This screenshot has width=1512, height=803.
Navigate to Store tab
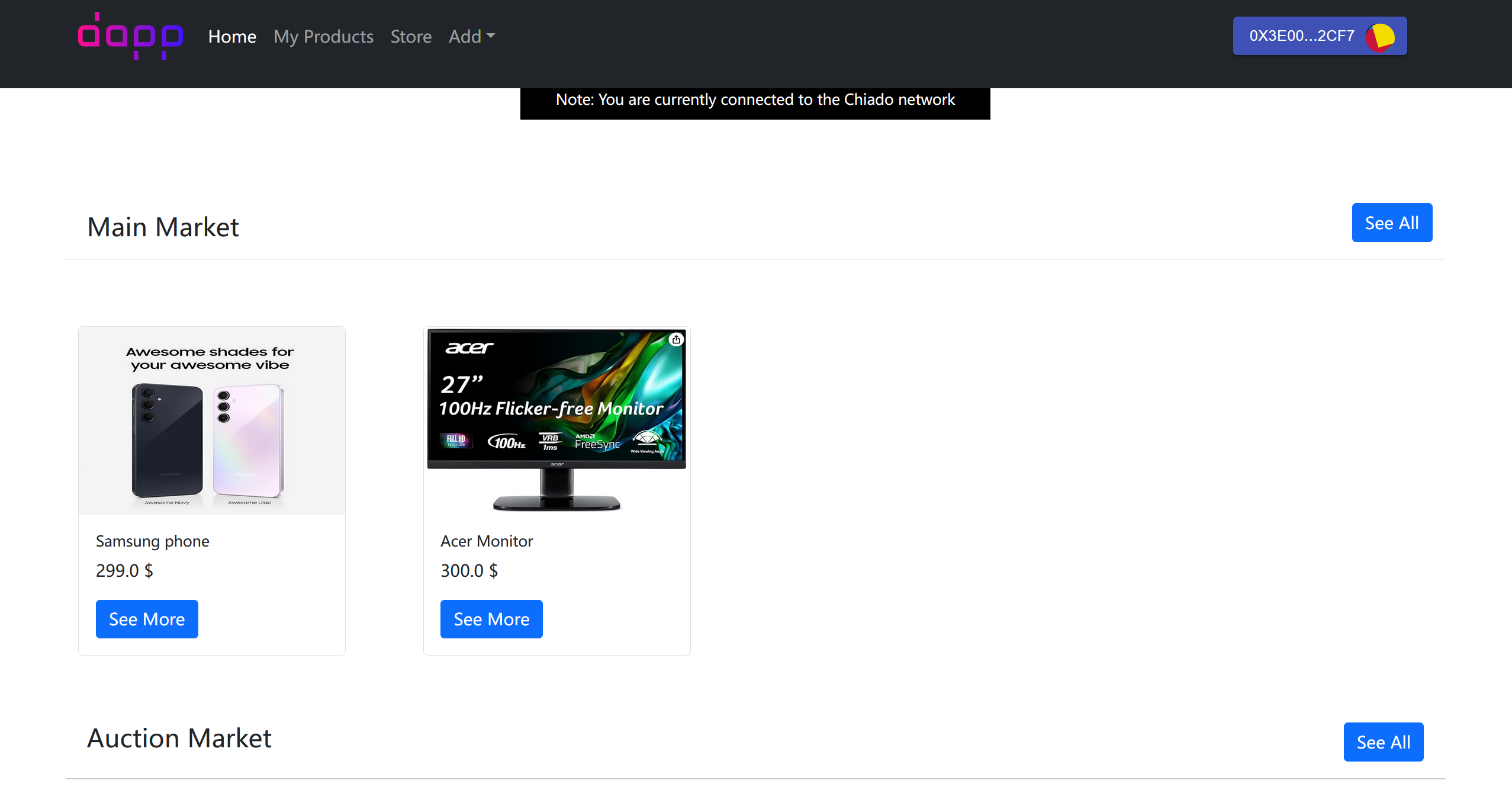pyautogui.click(x=411, y=36)
